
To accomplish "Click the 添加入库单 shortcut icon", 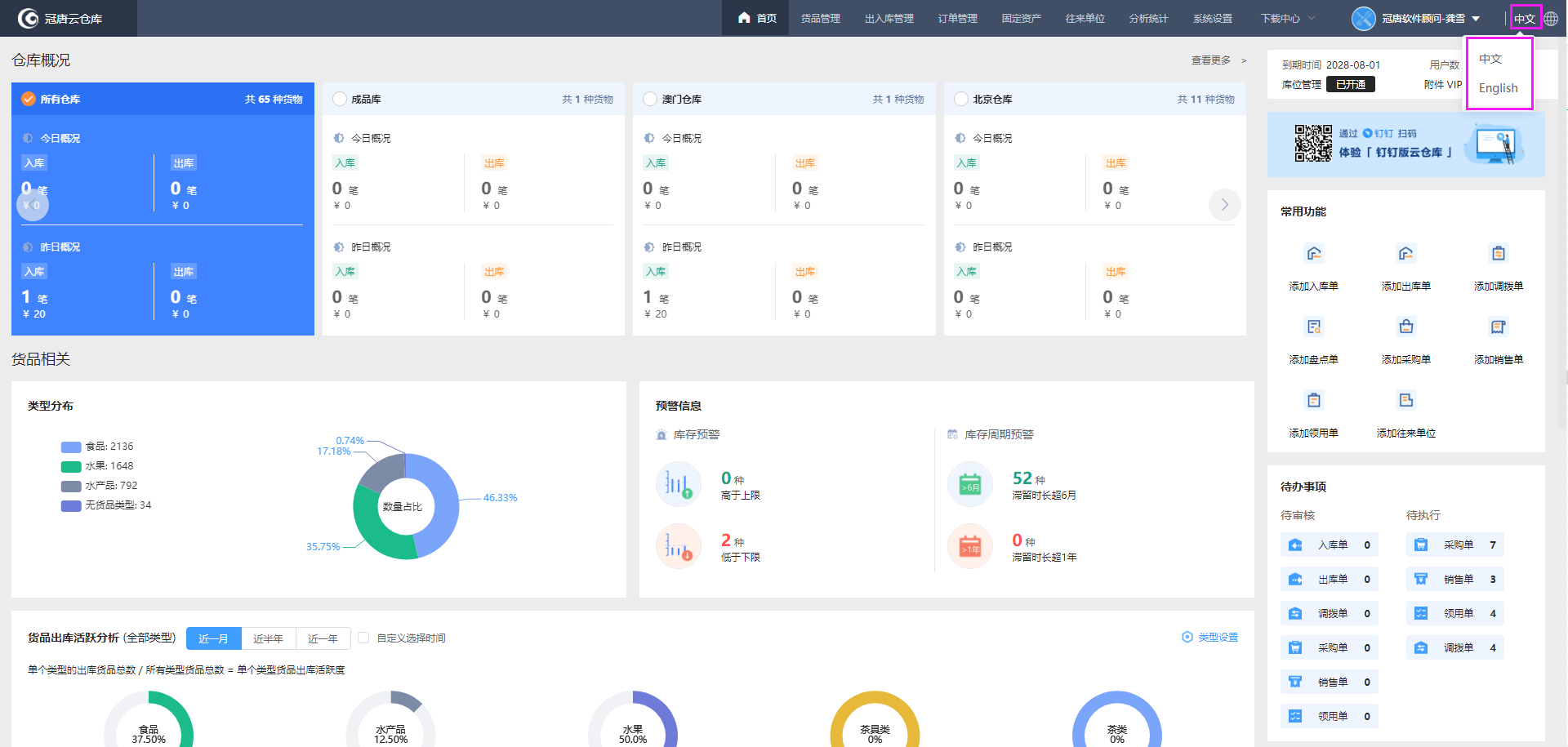I will pyautogui.click(x=1313, y=254).
